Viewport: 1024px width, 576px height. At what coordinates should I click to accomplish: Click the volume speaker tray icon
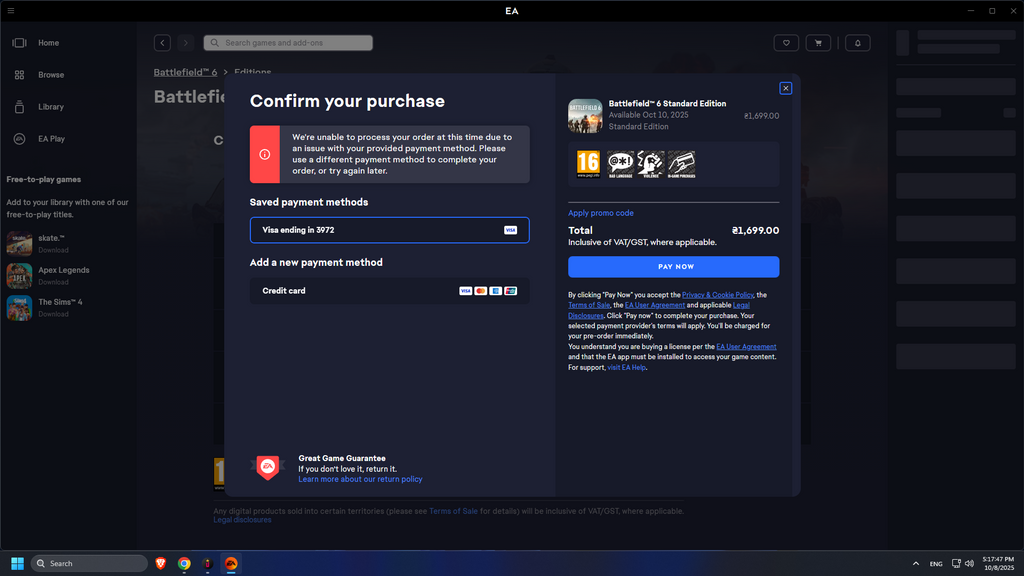(x=969, y=564)
